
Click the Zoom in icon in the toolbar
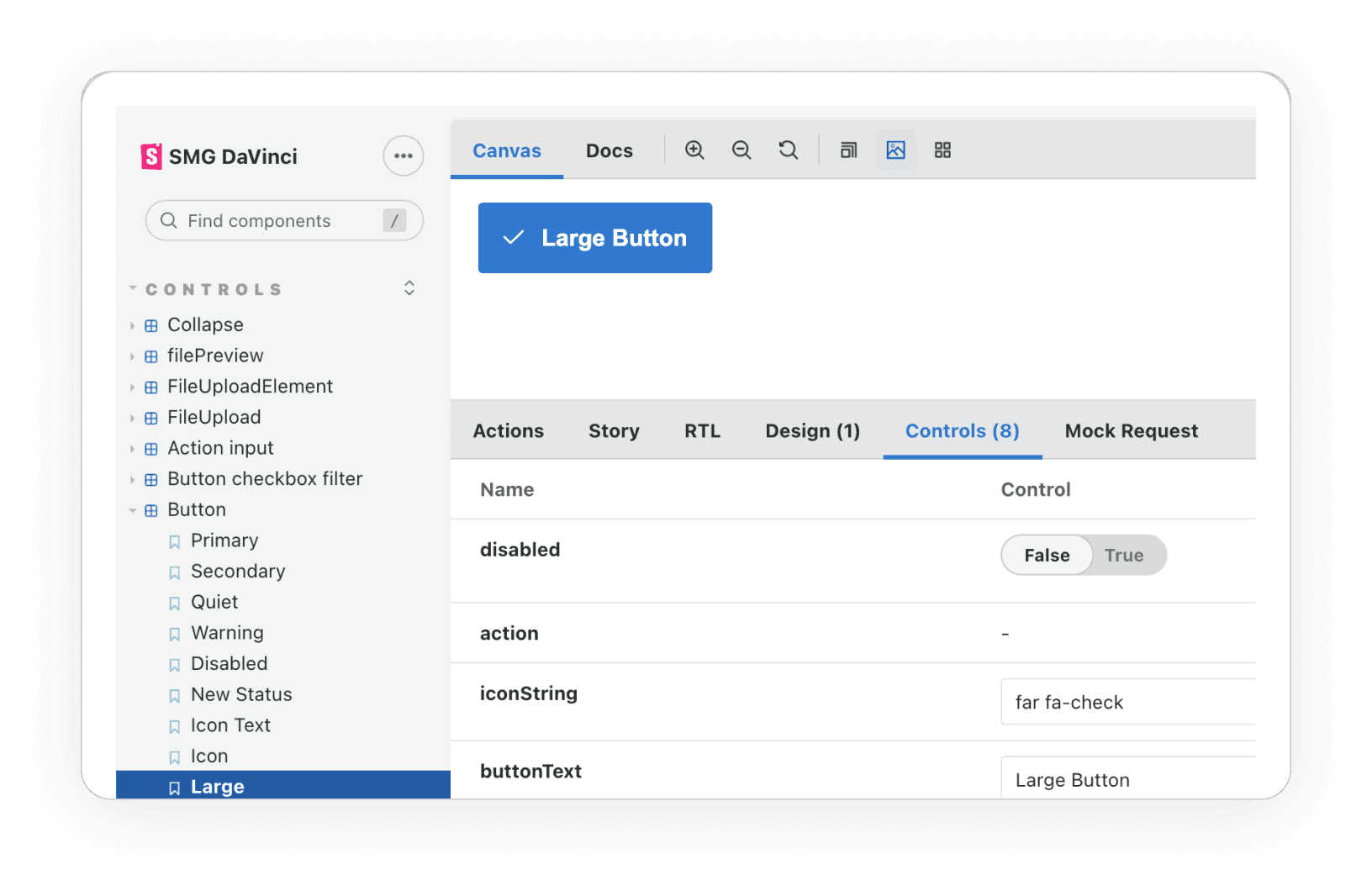[x=694, y=150]
